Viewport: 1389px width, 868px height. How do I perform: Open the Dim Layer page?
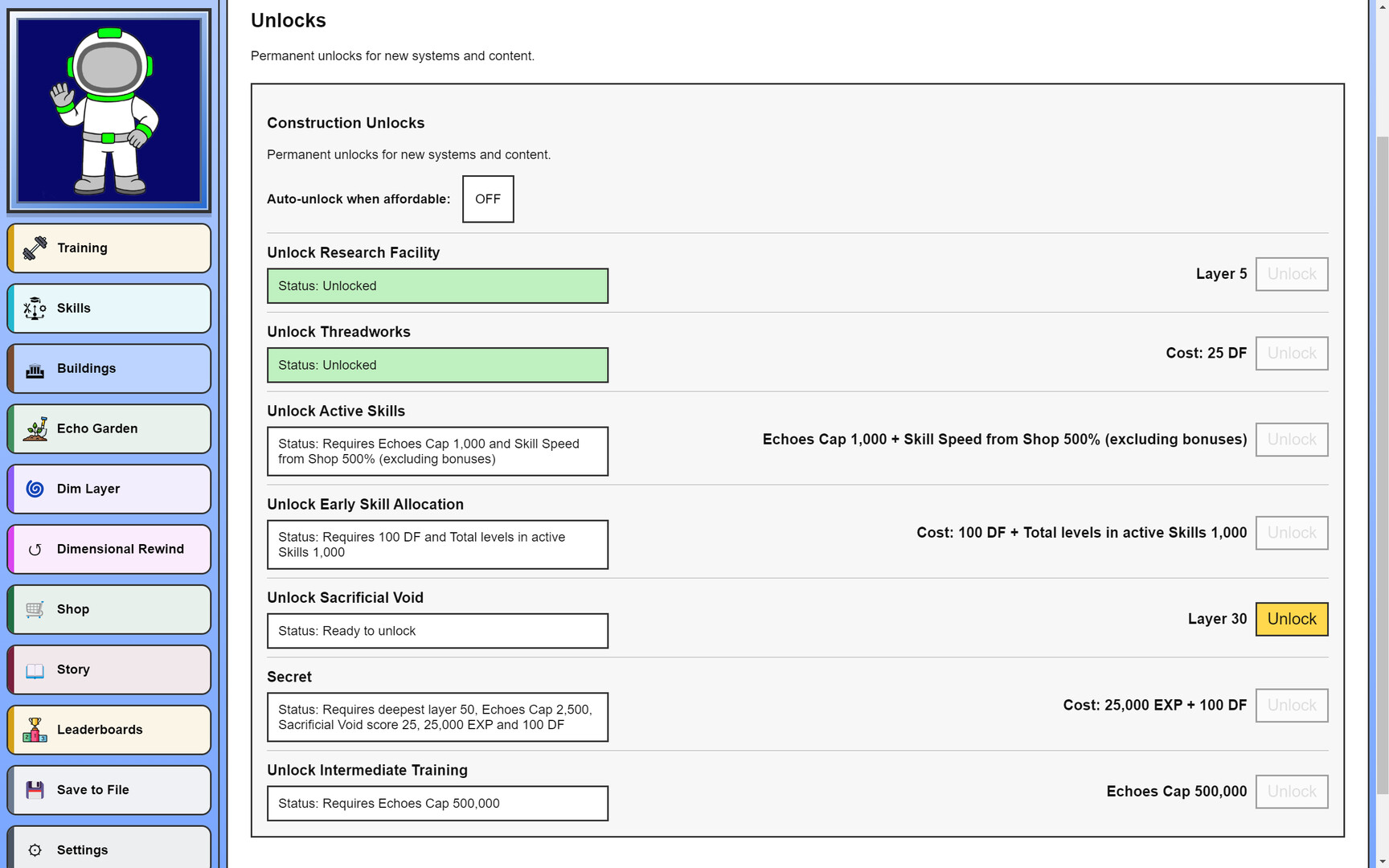coord(109,489)
